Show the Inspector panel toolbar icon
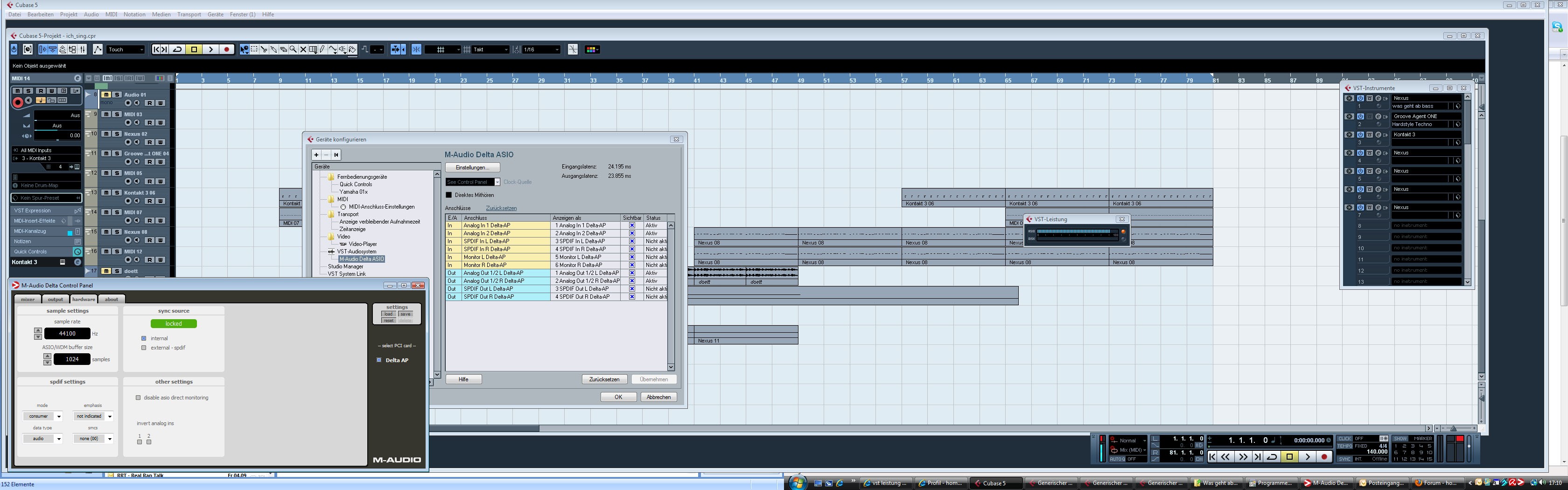 tap(42, 49)
